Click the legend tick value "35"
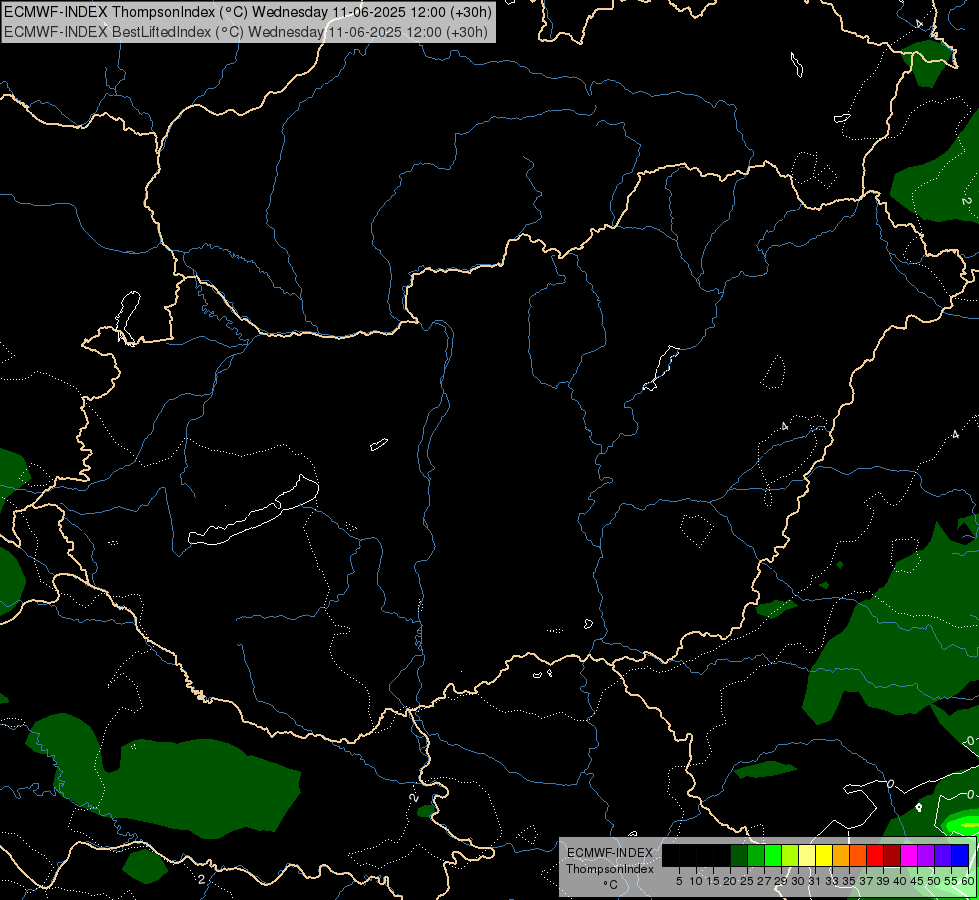The image size is (979, 900). 849,881
